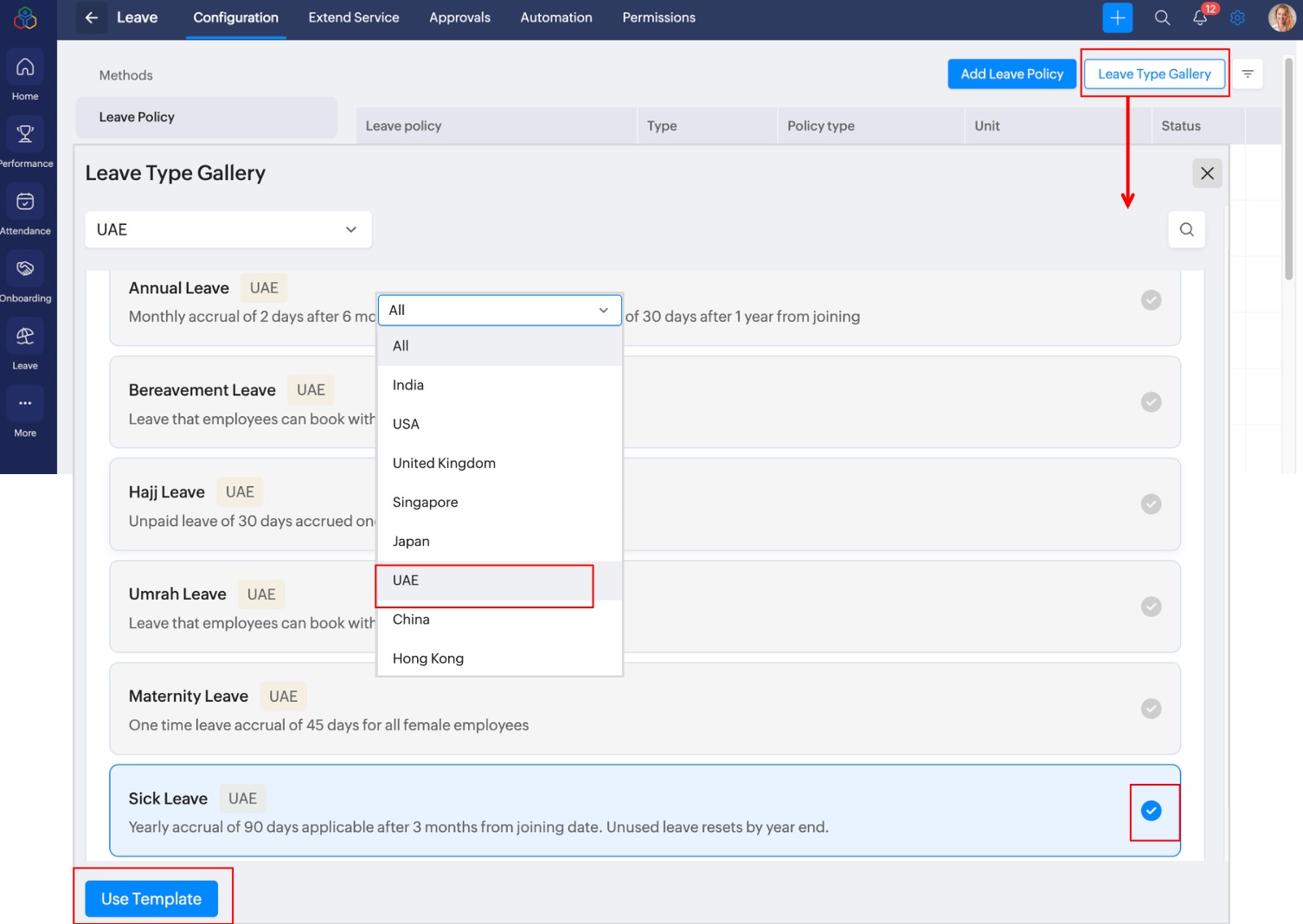Screen dimensions: 1303x924
Task: Select the Annual Leave checkmark
Action: (1151, 300)
